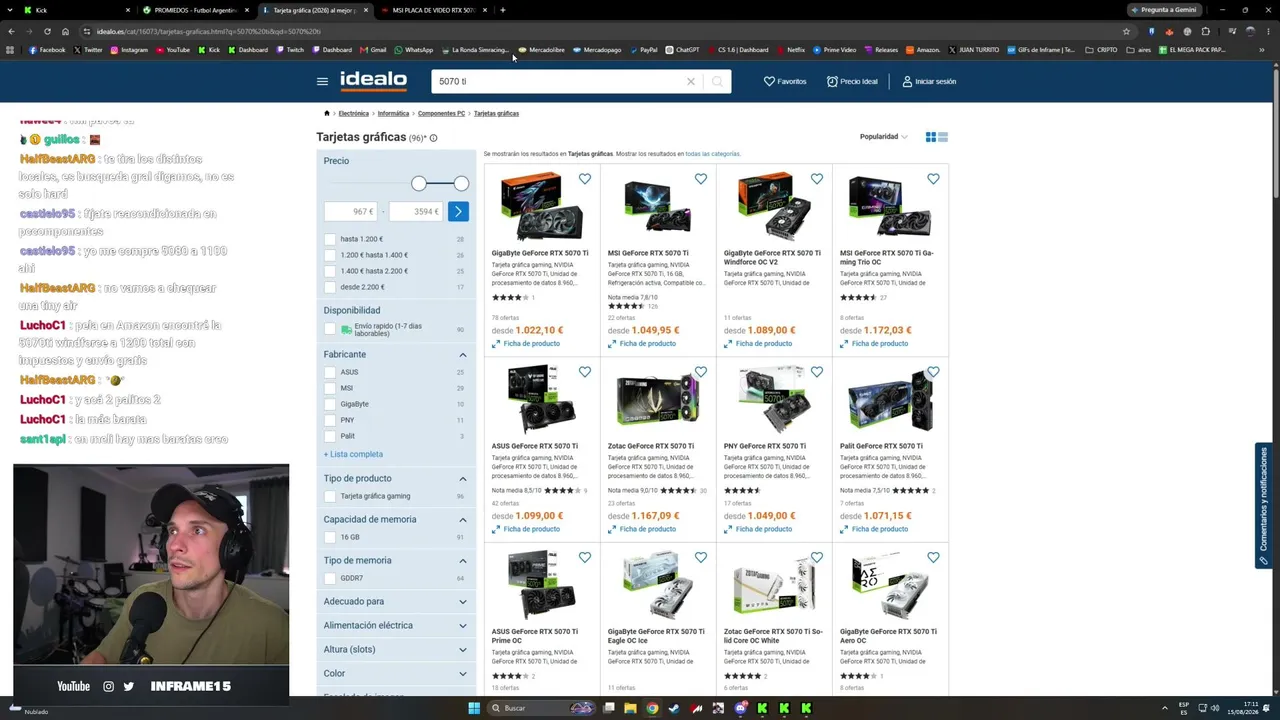Check the 'desde 2.200 €' filter
This screenshot has height=720, width=1280.
330,287
